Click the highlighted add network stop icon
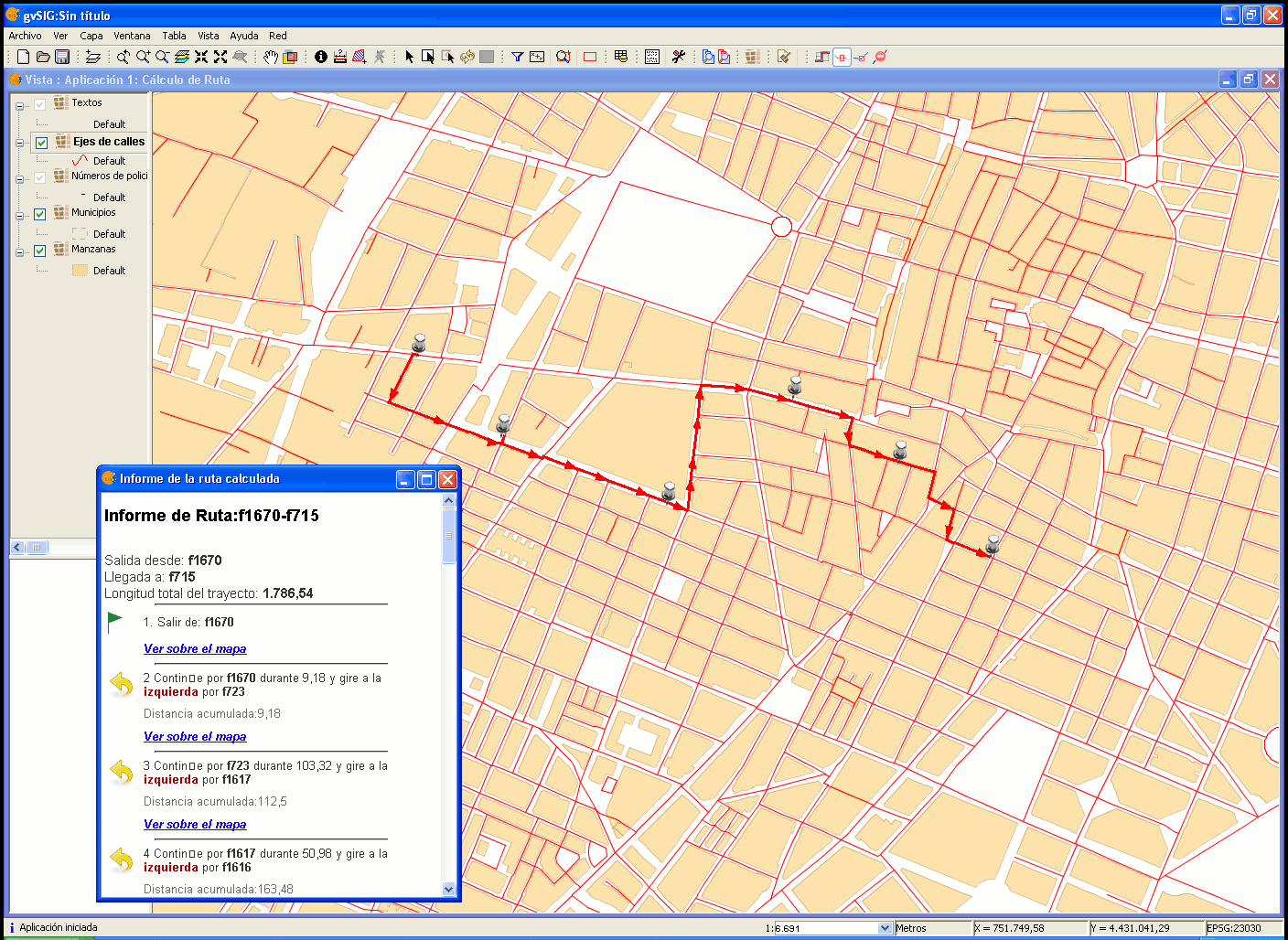The image size is (1288, 940). coord(842,57)
